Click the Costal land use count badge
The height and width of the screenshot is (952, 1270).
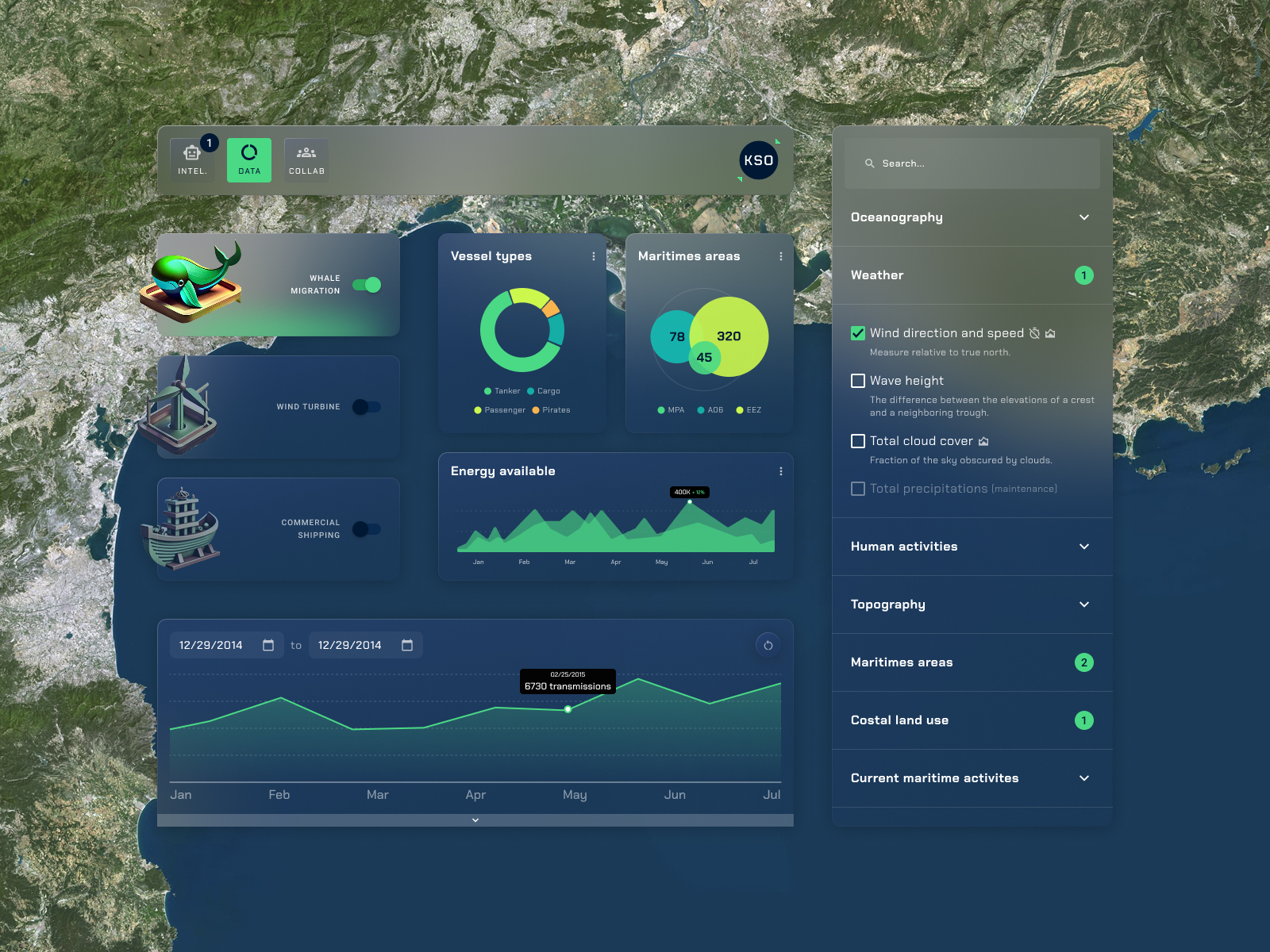pos(1084,720)
